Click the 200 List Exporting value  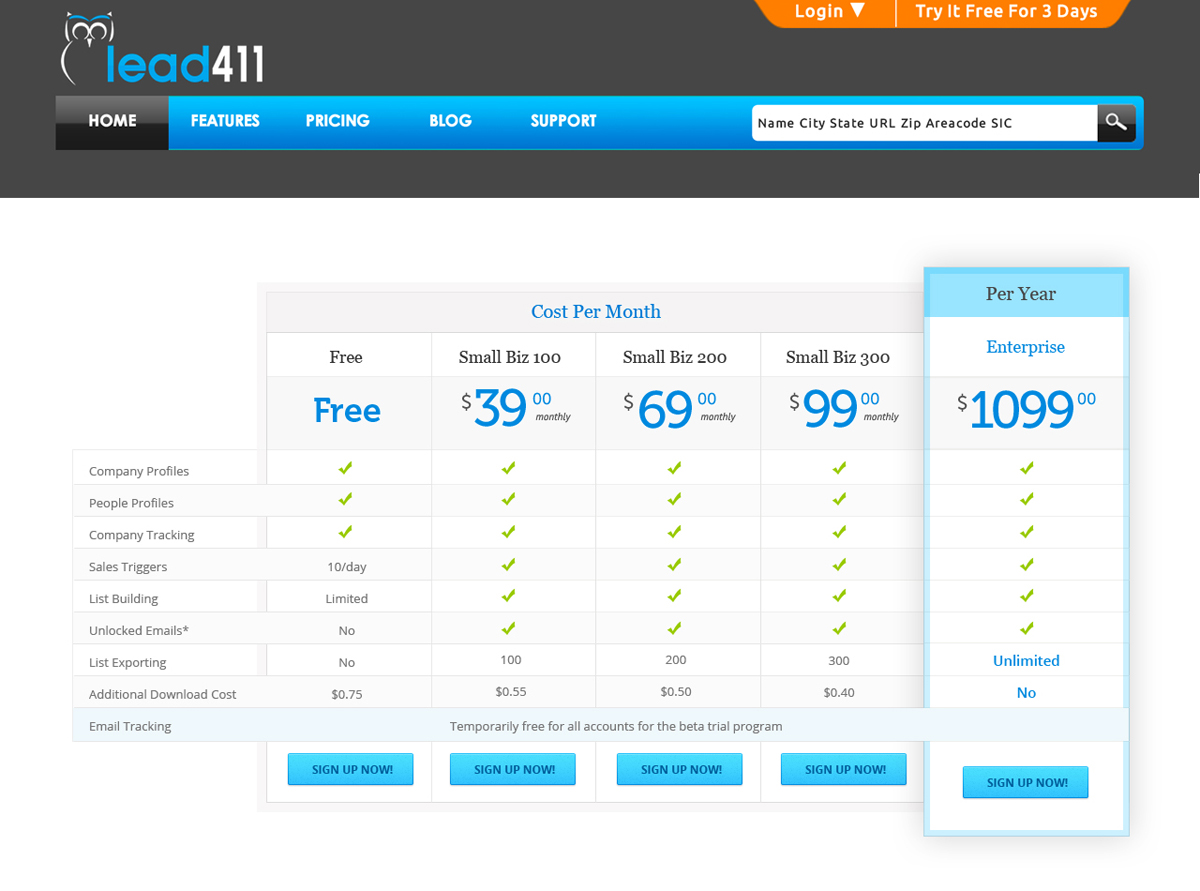click(x=676, y=660)
